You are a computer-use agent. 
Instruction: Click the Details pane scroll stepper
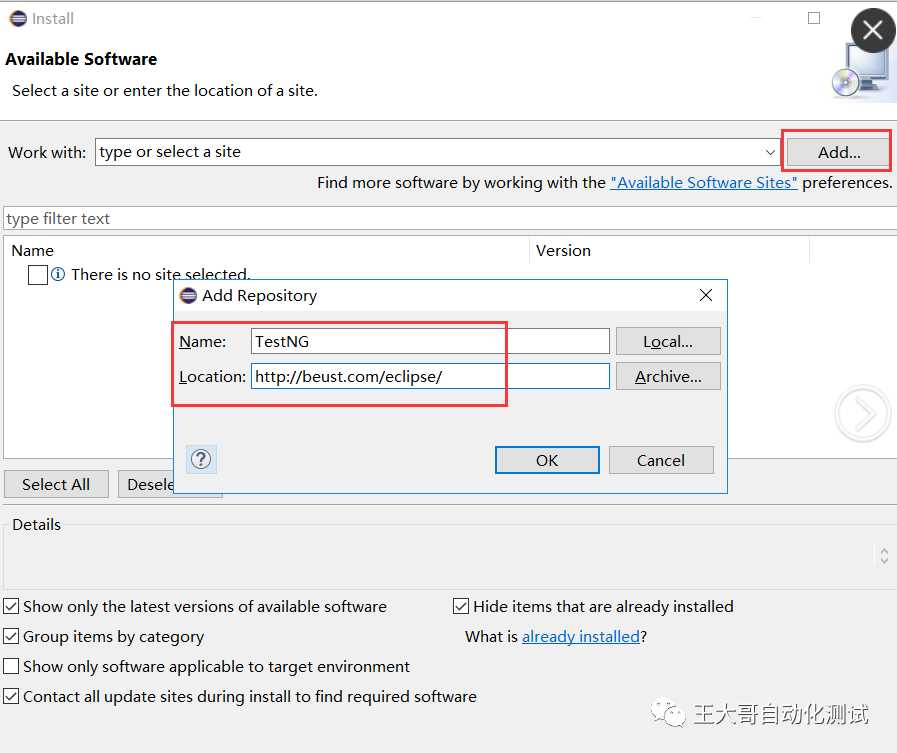pos(884,556)
